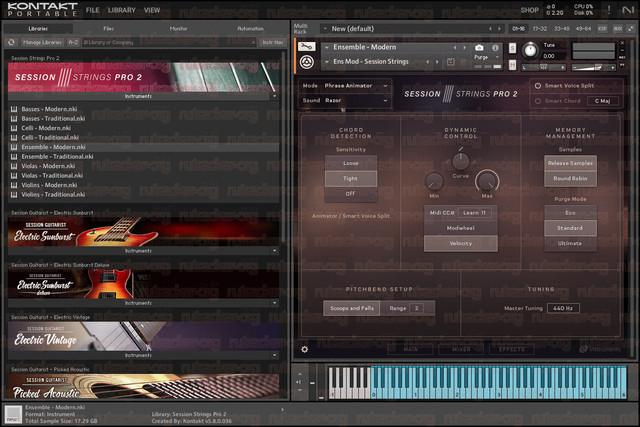Open snapshot view with the camera icon

479,48
